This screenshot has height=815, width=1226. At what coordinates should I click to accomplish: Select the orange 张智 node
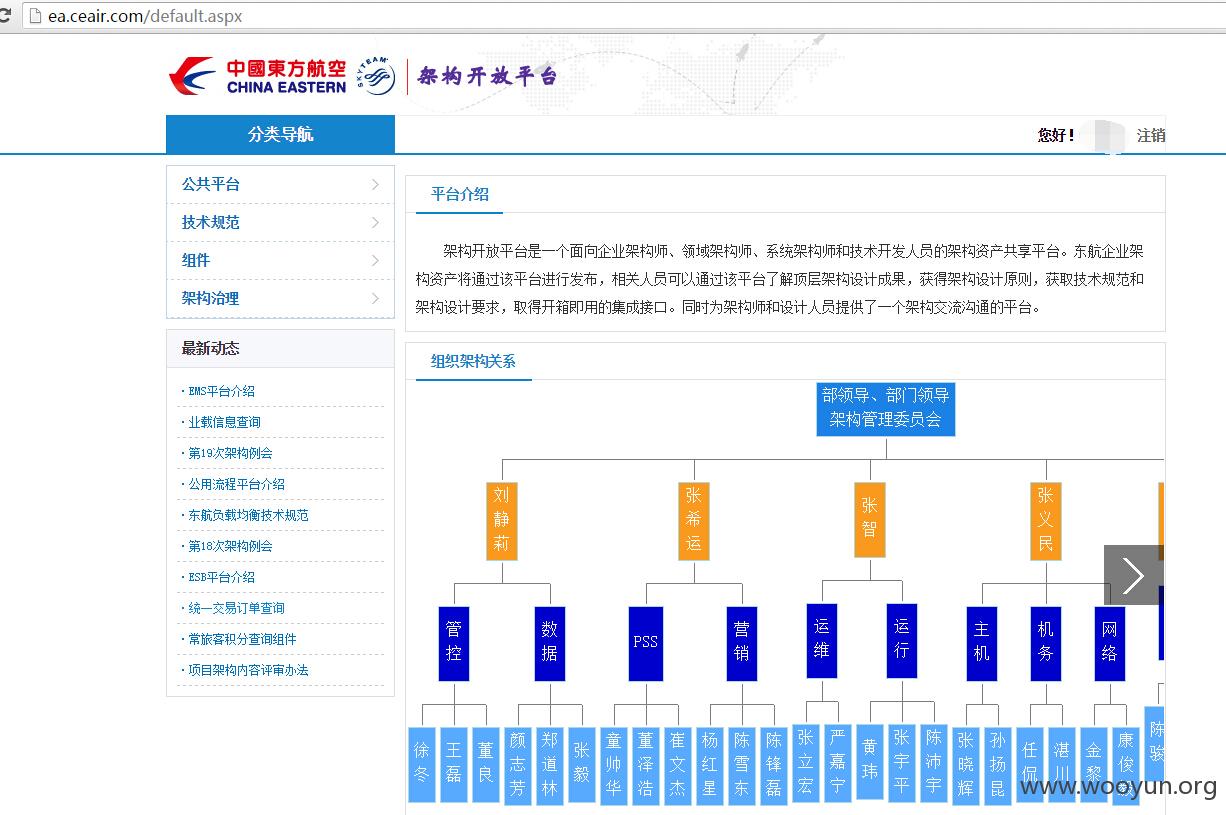(x=870, y=519)
